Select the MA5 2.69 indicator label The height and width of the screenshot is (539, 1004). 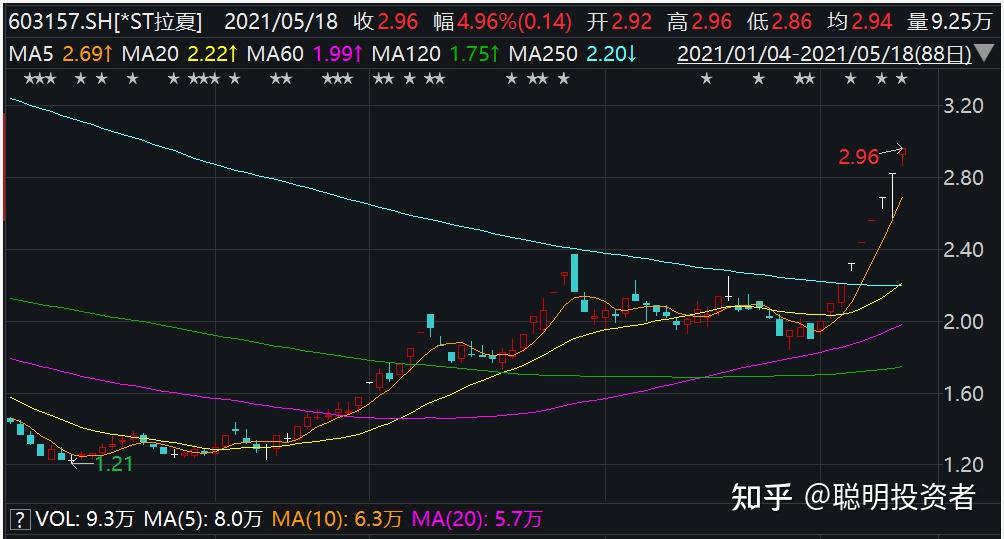coord(61,54)
